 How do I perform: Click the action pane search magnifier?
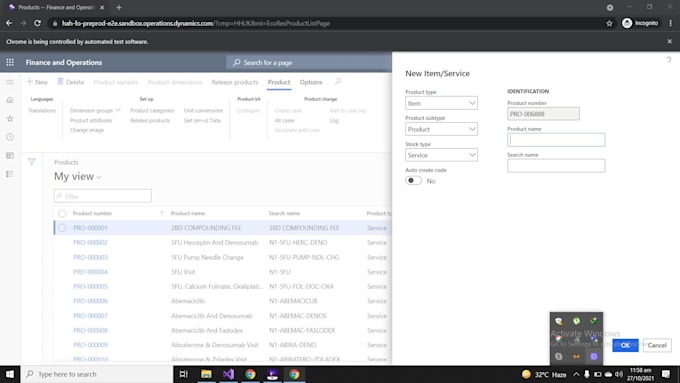point(338,82)
